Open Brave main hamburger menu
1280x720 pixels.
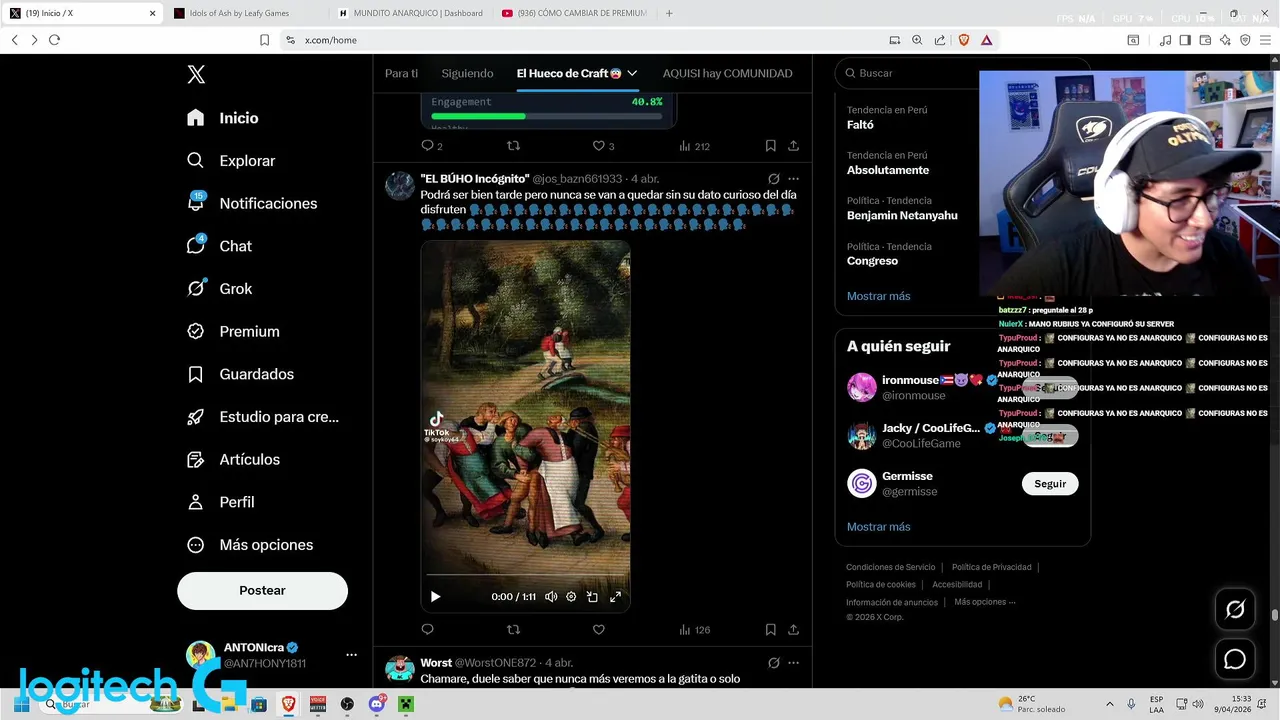pyautogui.click(x=1265, y=40)
